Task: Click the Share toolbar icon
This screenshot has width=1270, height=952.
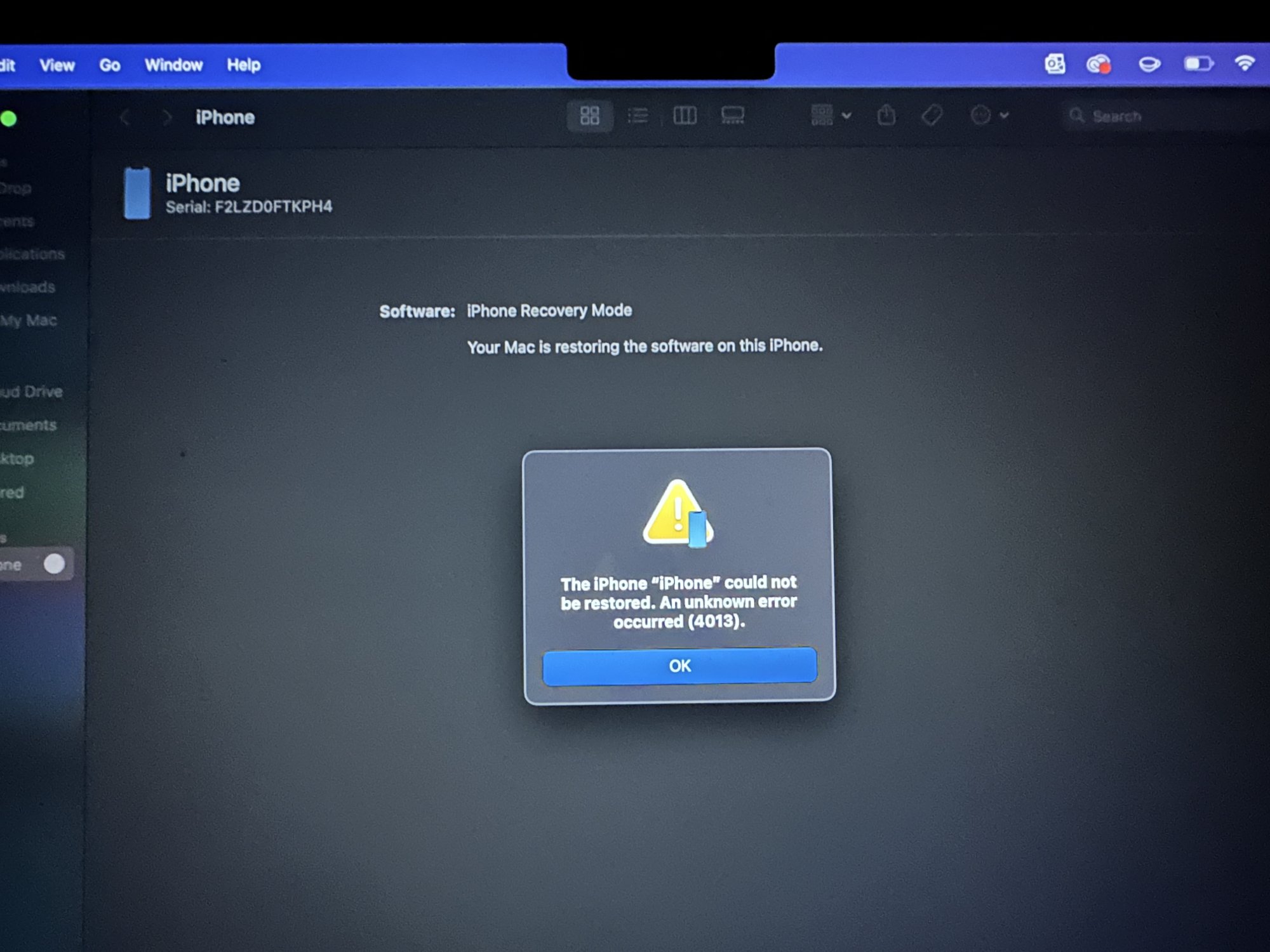Action: [x=886, y=116]
